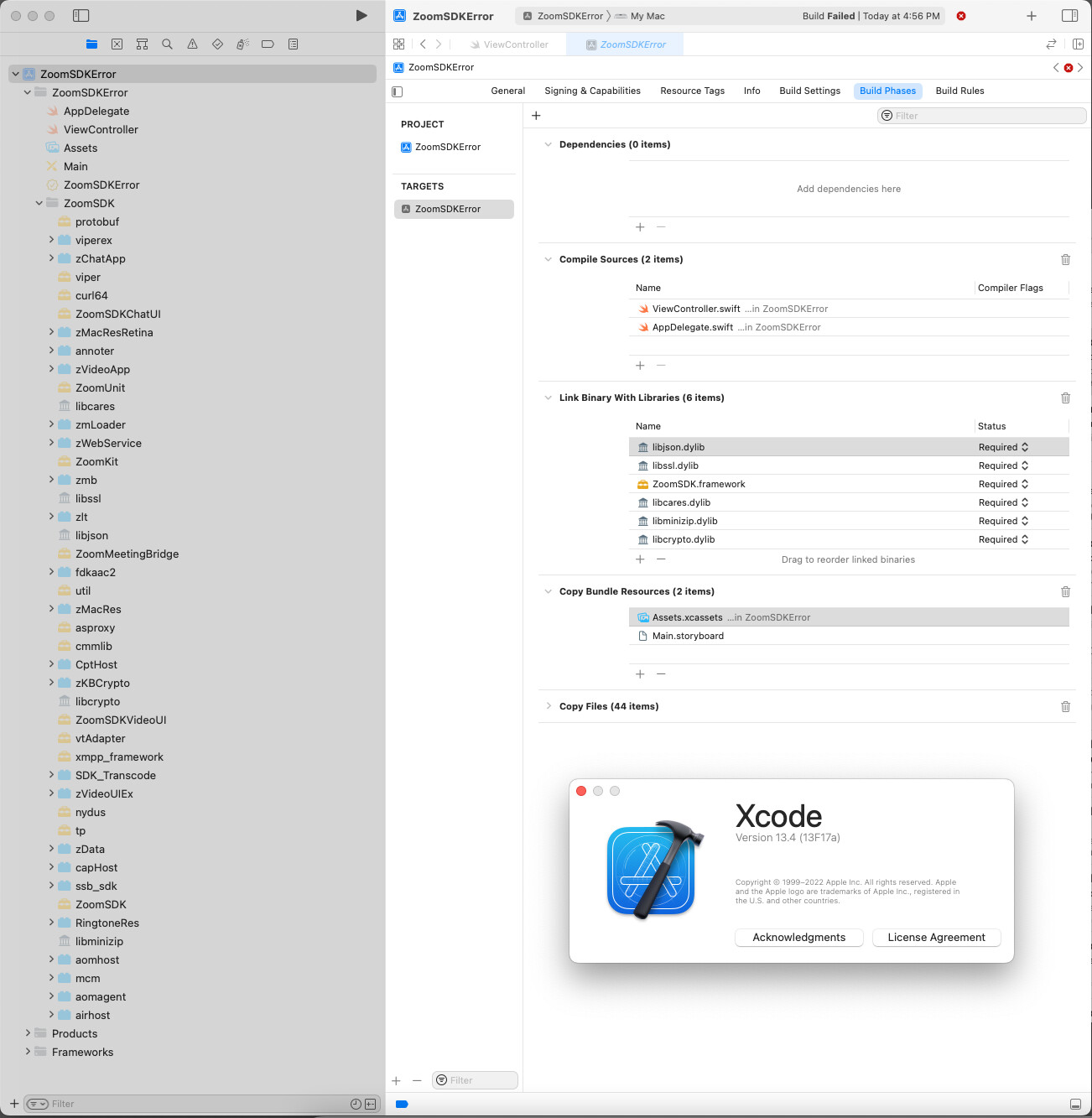The height and width of the screenshot is (1118, 1092).
Task: Add an editor on the right
Action: point(1078,44)
